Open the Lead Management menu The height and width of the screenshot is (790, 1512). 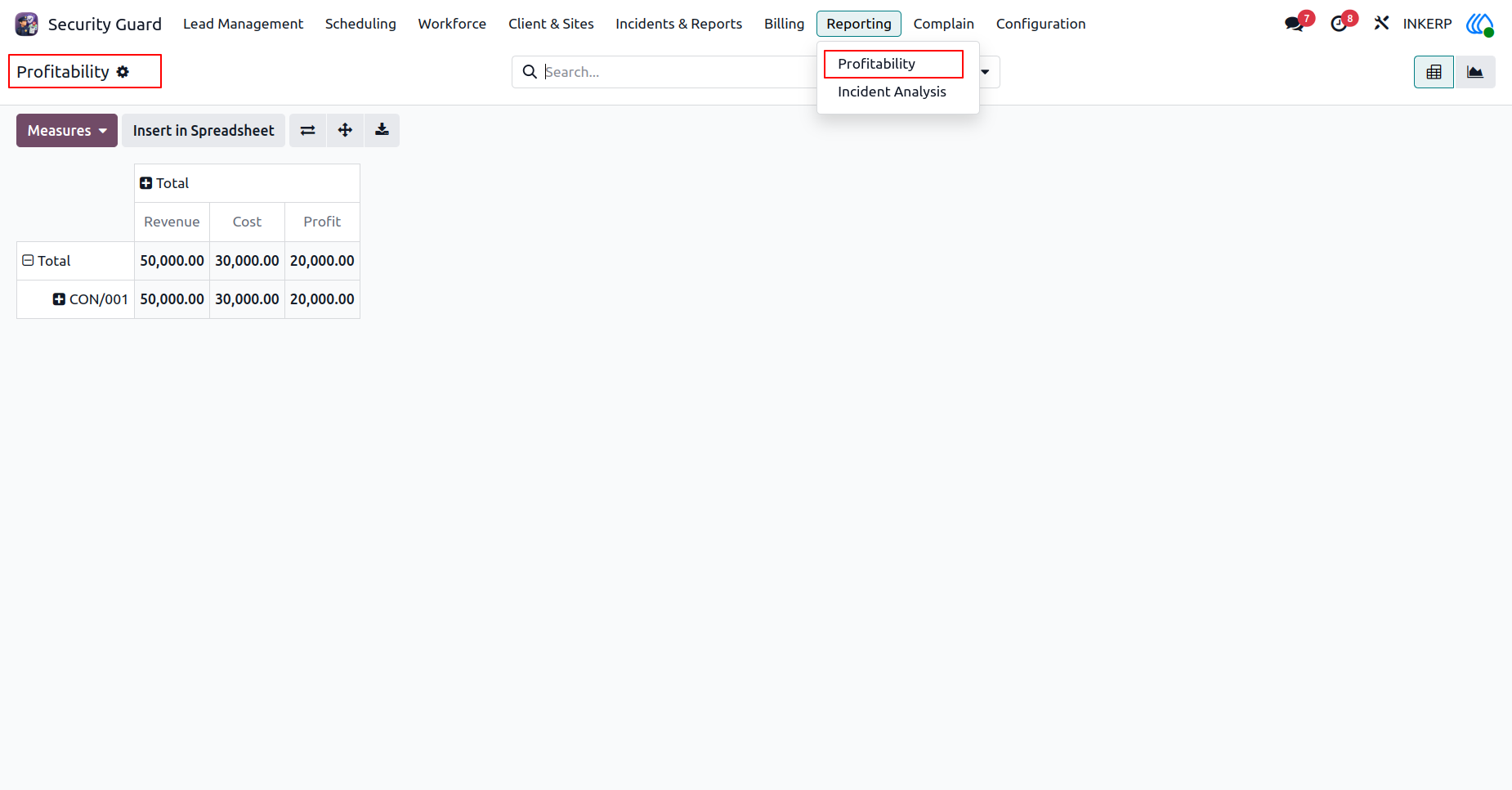pyautogui.click(x=243, y=24)
